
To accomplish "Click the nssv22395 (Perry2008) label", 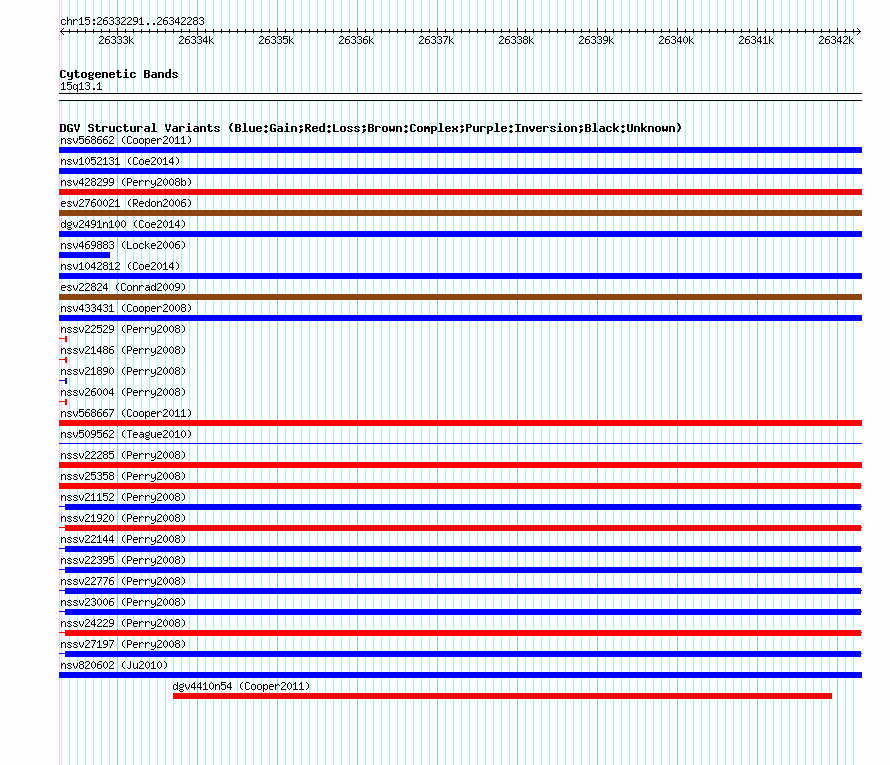I will pyautogui.click(x=123, y=560).
